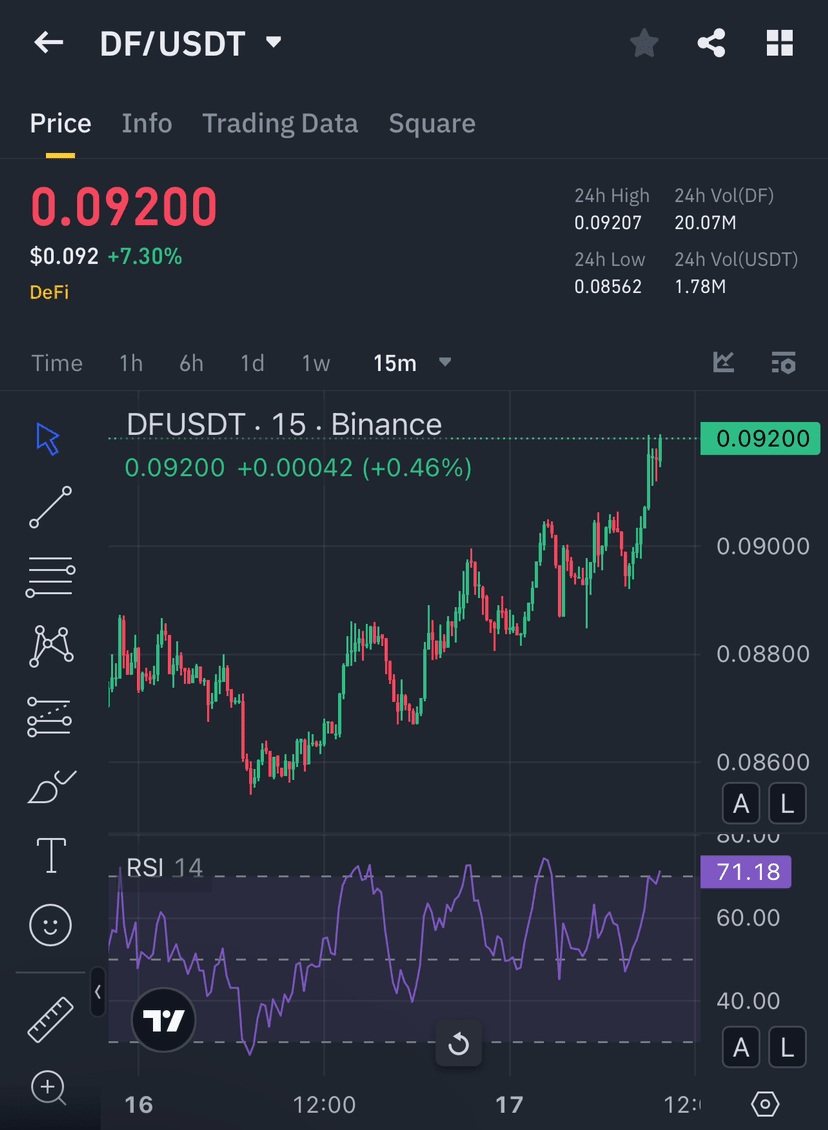
Task: Tap the 16 date label on axis
Action: coord(139,1105)
